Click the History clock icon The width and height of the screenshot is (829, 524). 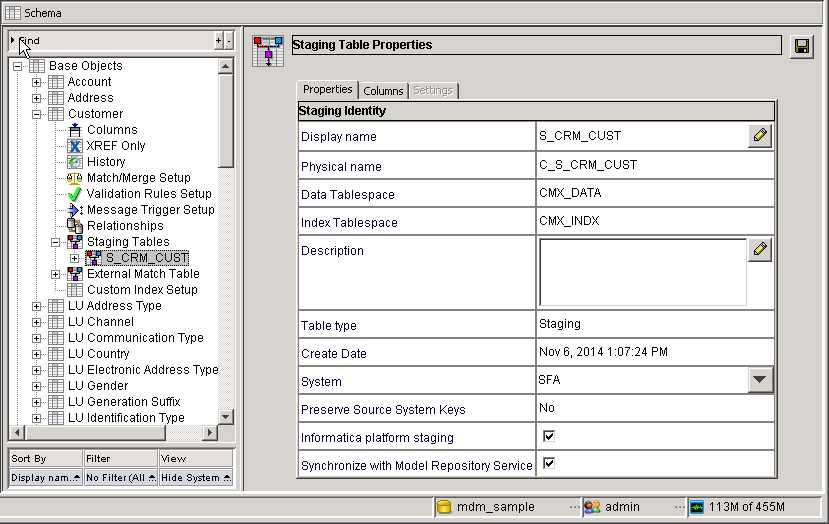click(x=75, y=162)
